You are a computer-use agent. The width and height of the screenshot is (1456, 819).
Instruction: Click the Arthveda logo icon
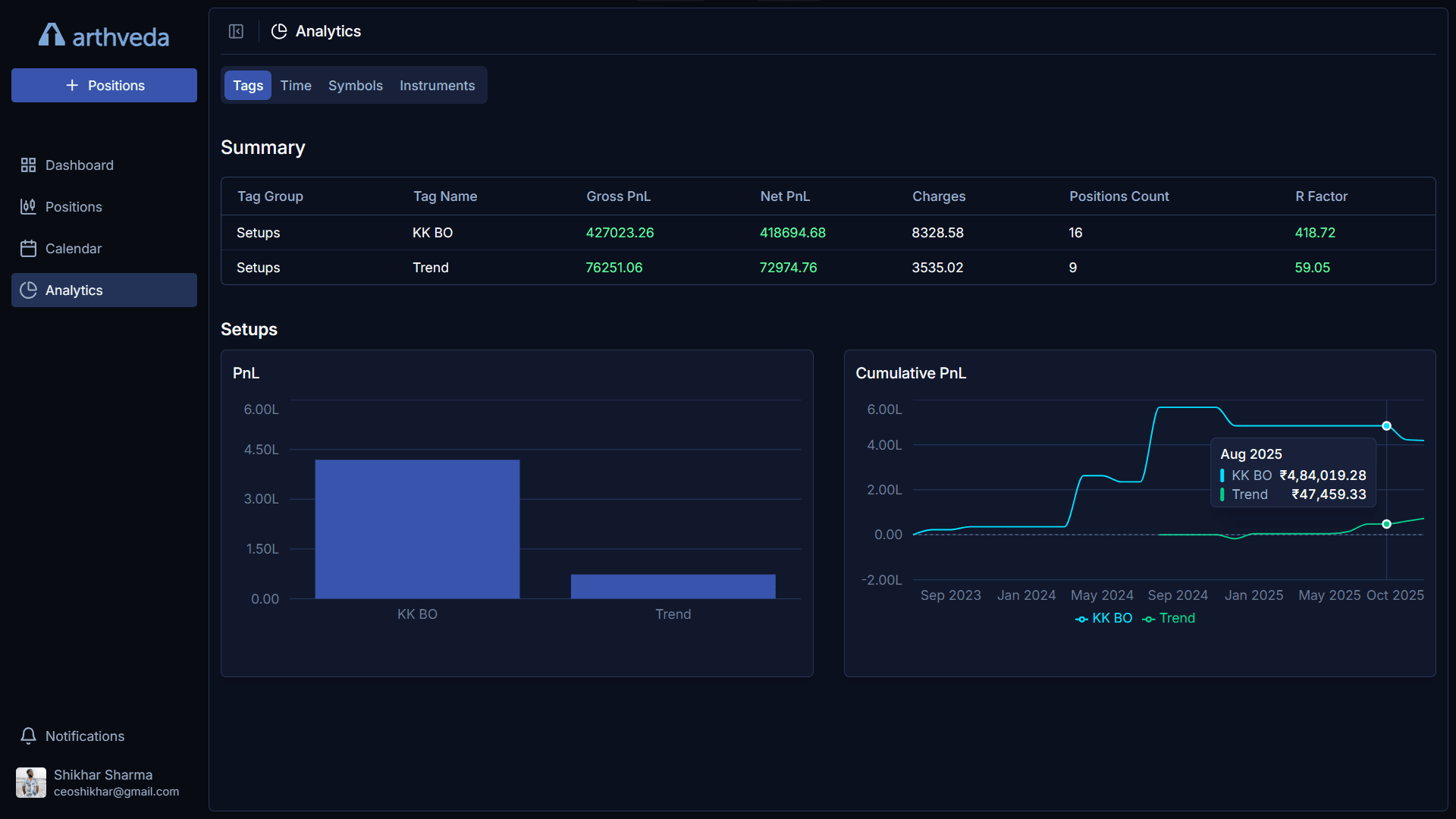[x=51, y=33]
